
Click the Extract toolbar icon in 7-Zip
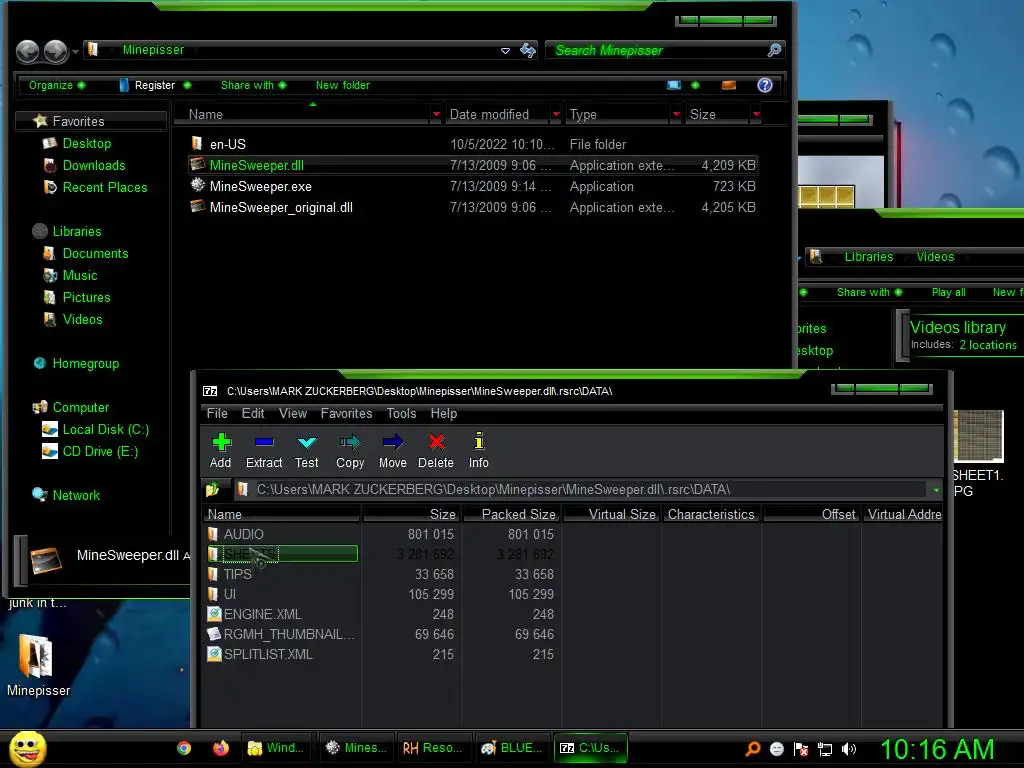264,450
